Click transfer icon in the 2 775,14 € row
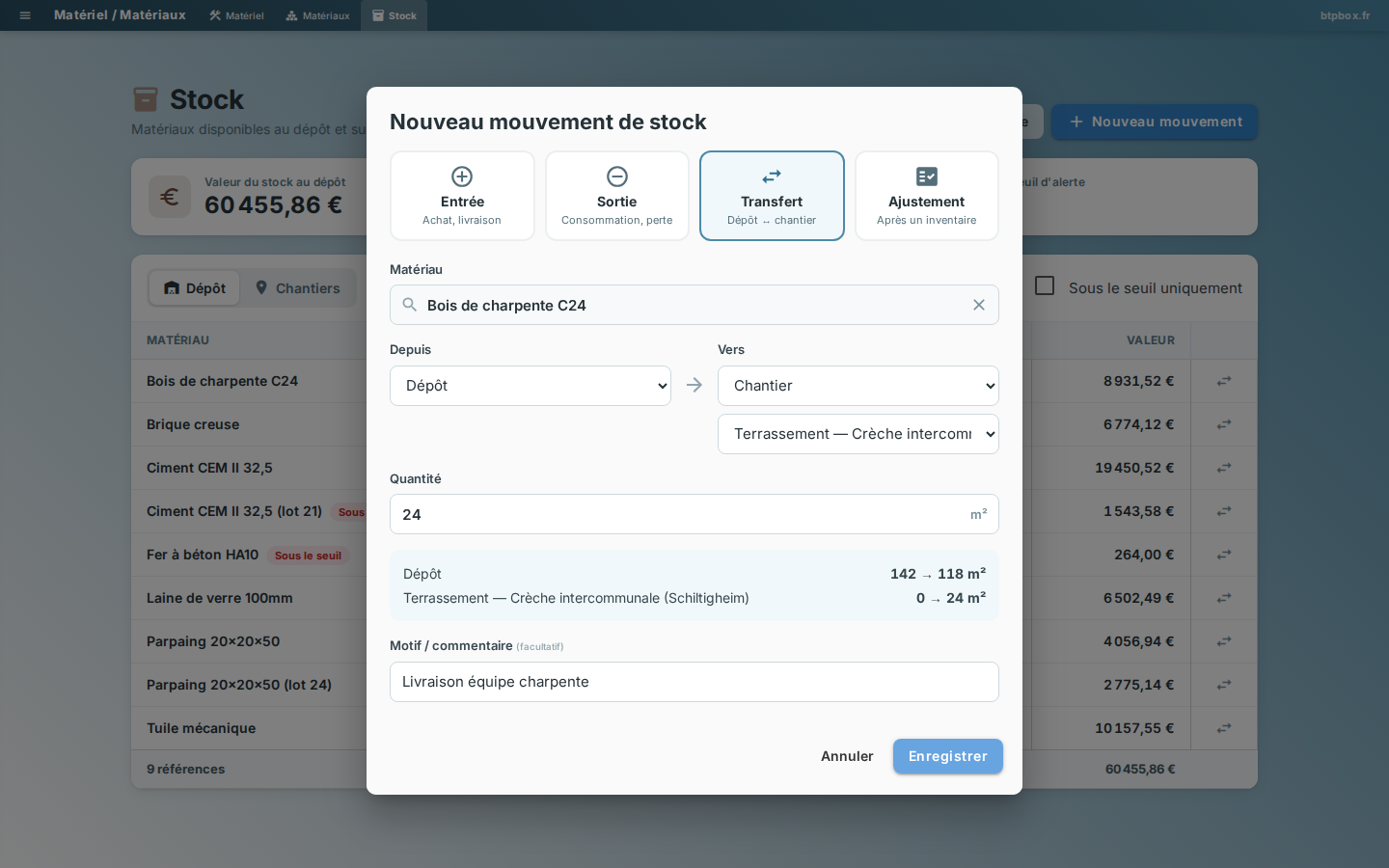1389x868 pixels. click(x=1224, y=685)
